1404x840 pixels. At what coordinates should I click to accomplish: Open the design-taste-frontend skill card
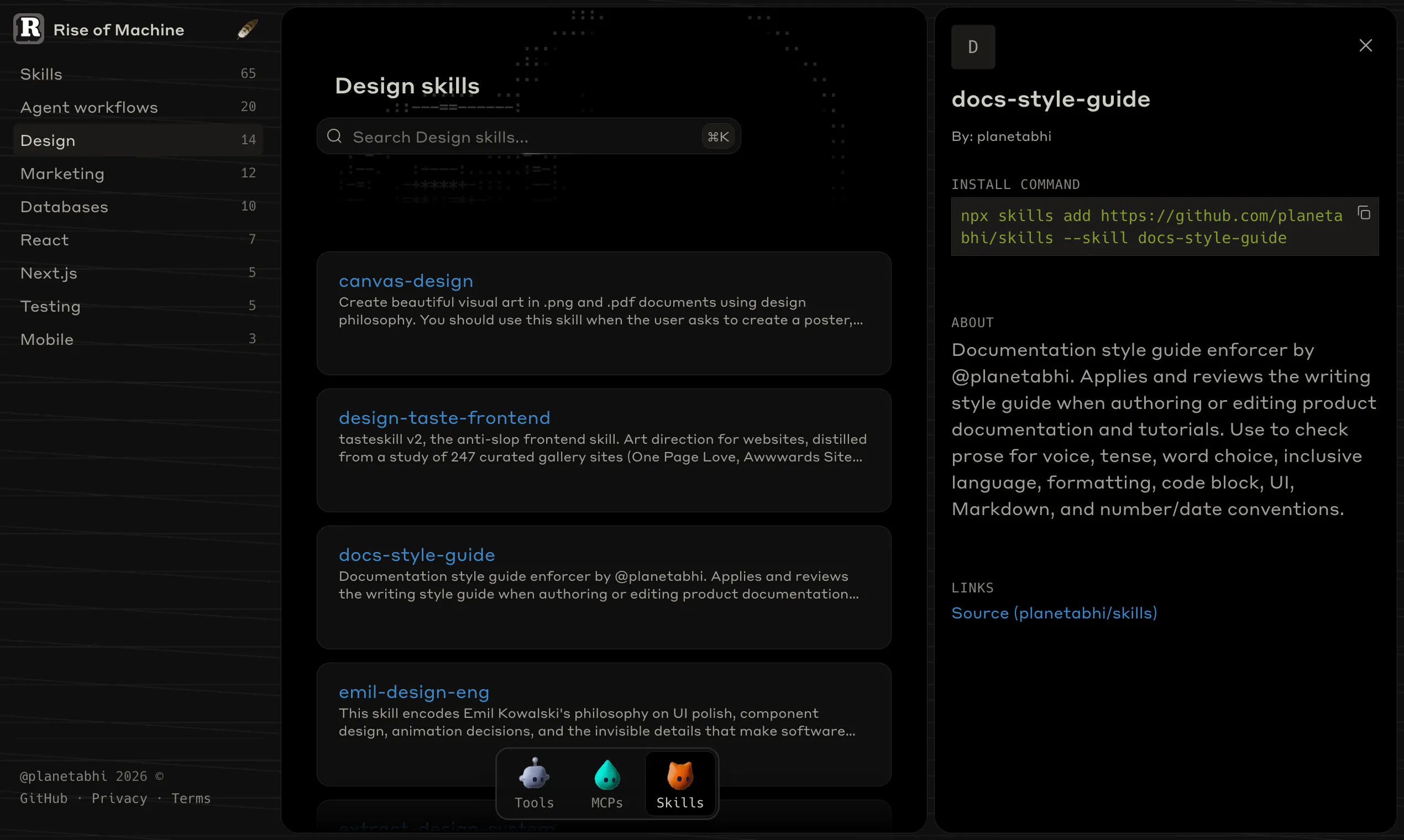(604, 450)
